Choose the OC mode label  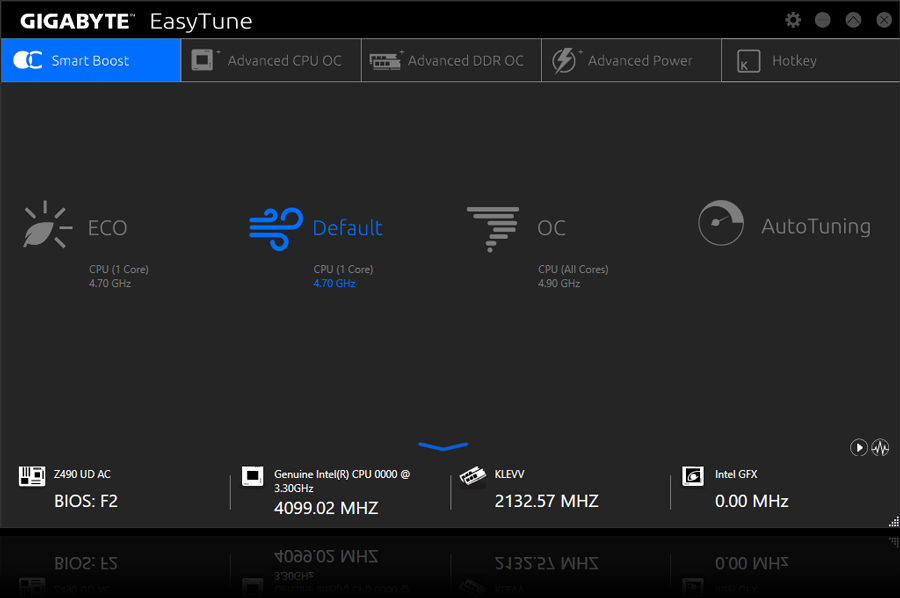click(552, 228)
